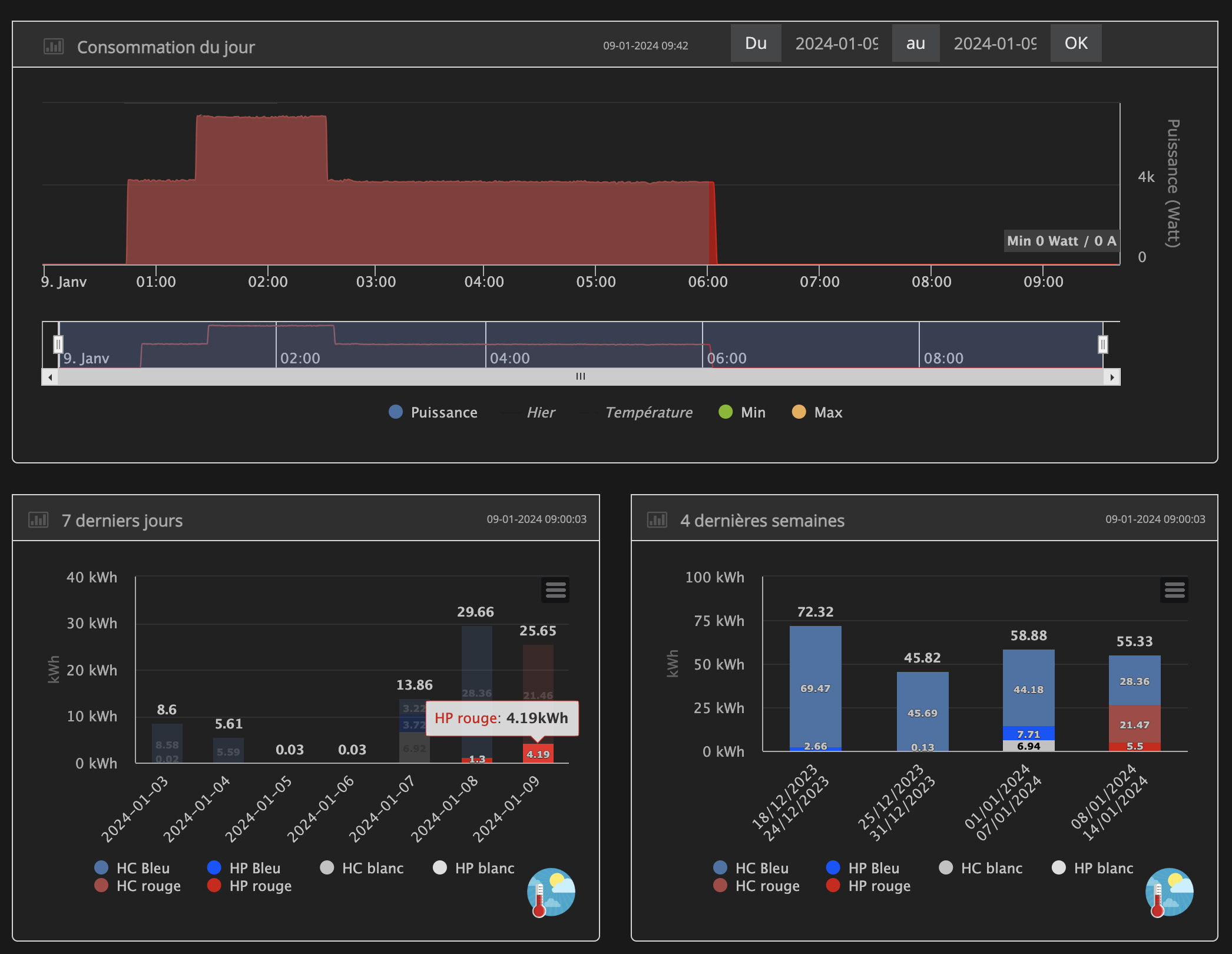1232x954 pixels.
Task: Click chart icon beside 7 derniers jours
Action: (x=38, y=520)
